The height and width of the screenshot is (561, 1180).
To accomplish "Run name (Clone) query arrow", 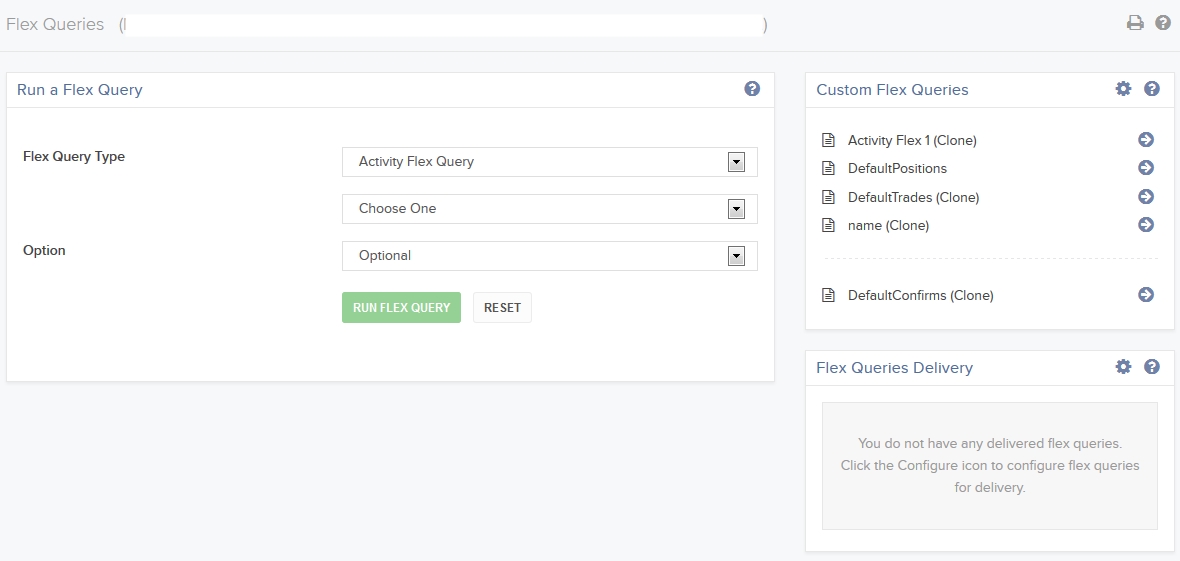I will 1146,225.
